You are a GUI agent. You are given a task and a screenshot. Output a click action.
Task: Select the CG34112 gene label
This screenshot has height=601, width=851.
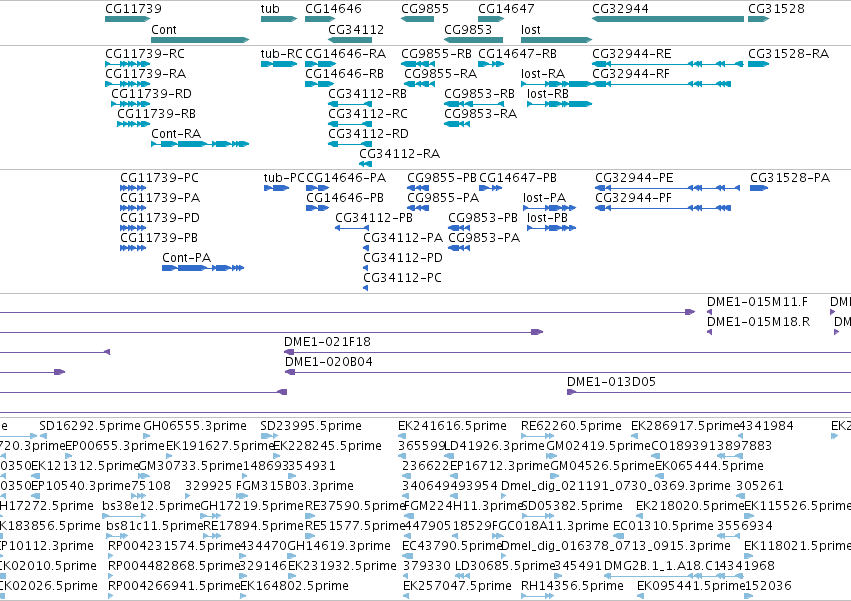(356, 30)
